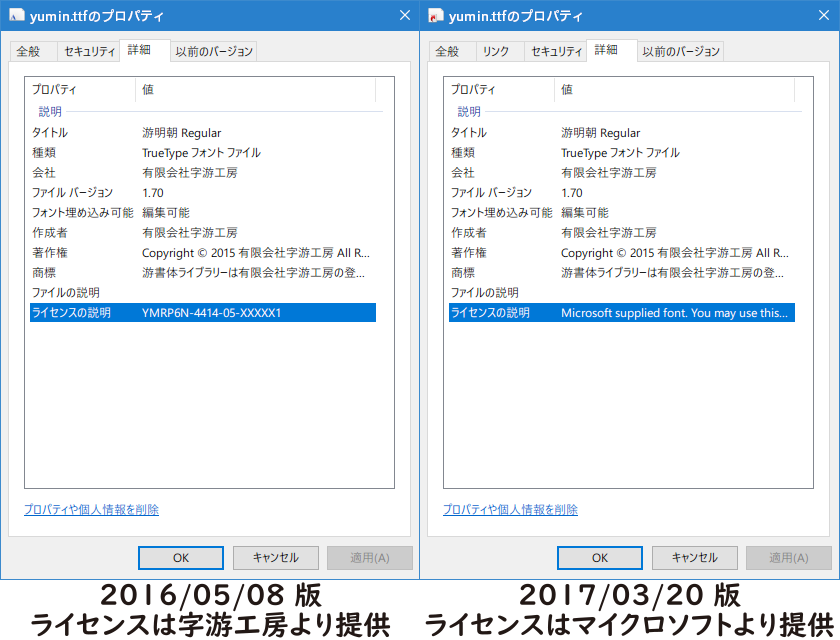Select 商標 row in right window
Image resolution: width=840 pixels, height=640 pixels.
622,273
